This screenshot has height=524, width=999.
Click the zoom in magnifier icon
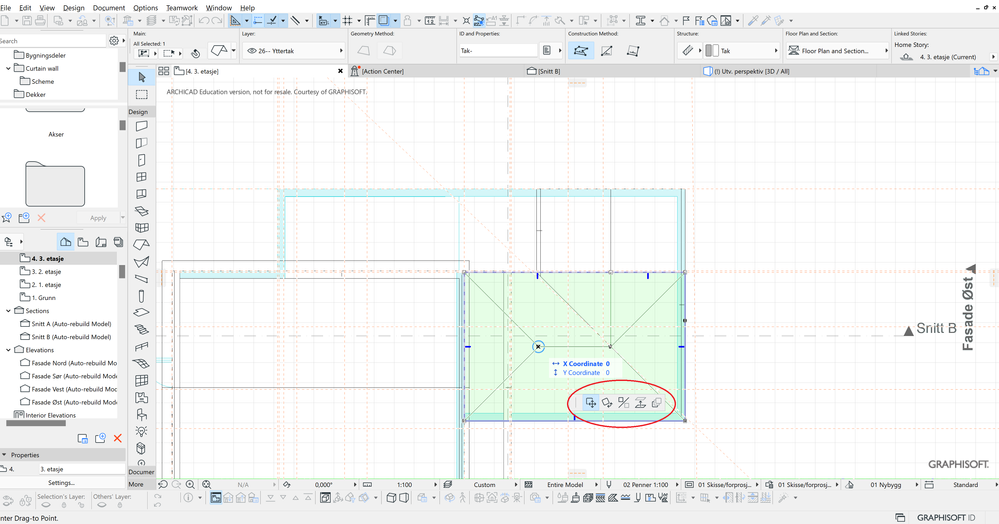[190, 485]
